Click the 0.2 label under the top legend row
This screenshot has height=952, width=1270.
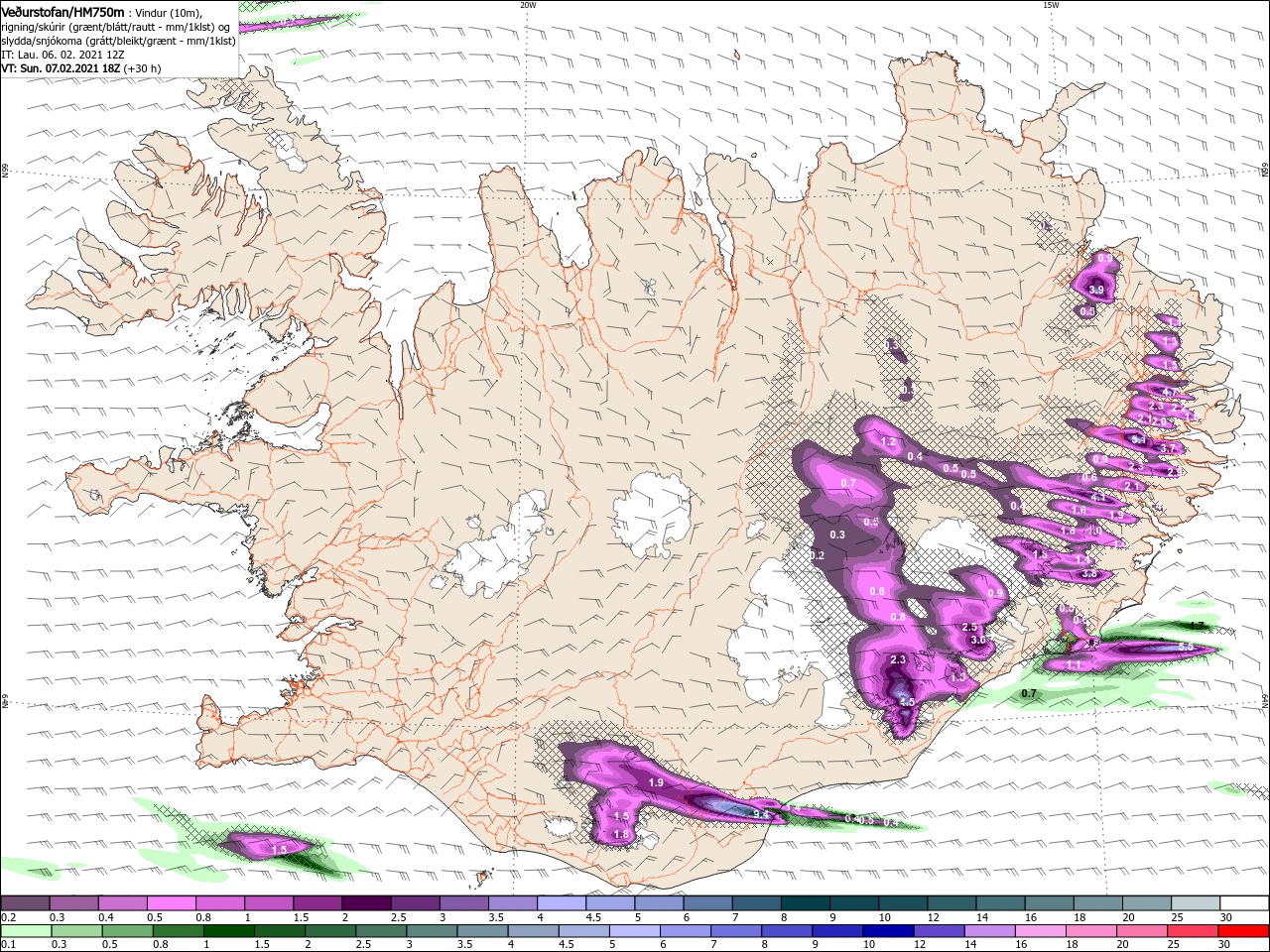8,916
